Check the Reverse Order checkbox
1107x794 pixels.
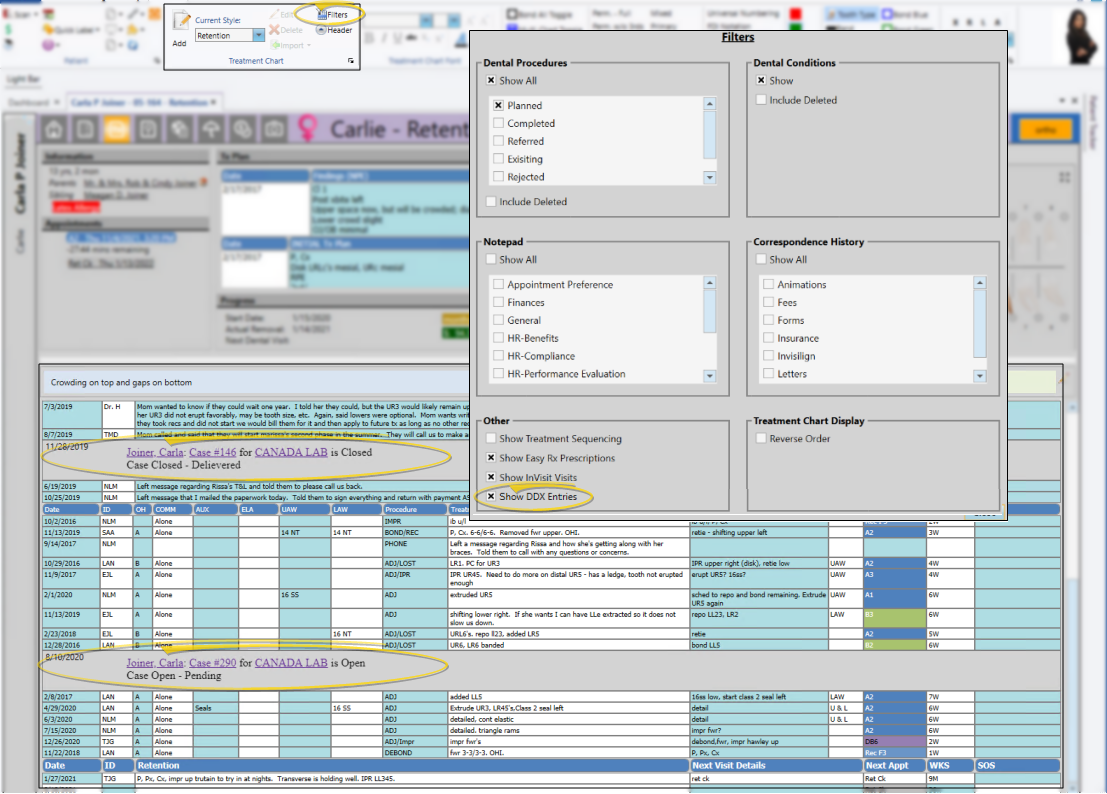[761, 438]
